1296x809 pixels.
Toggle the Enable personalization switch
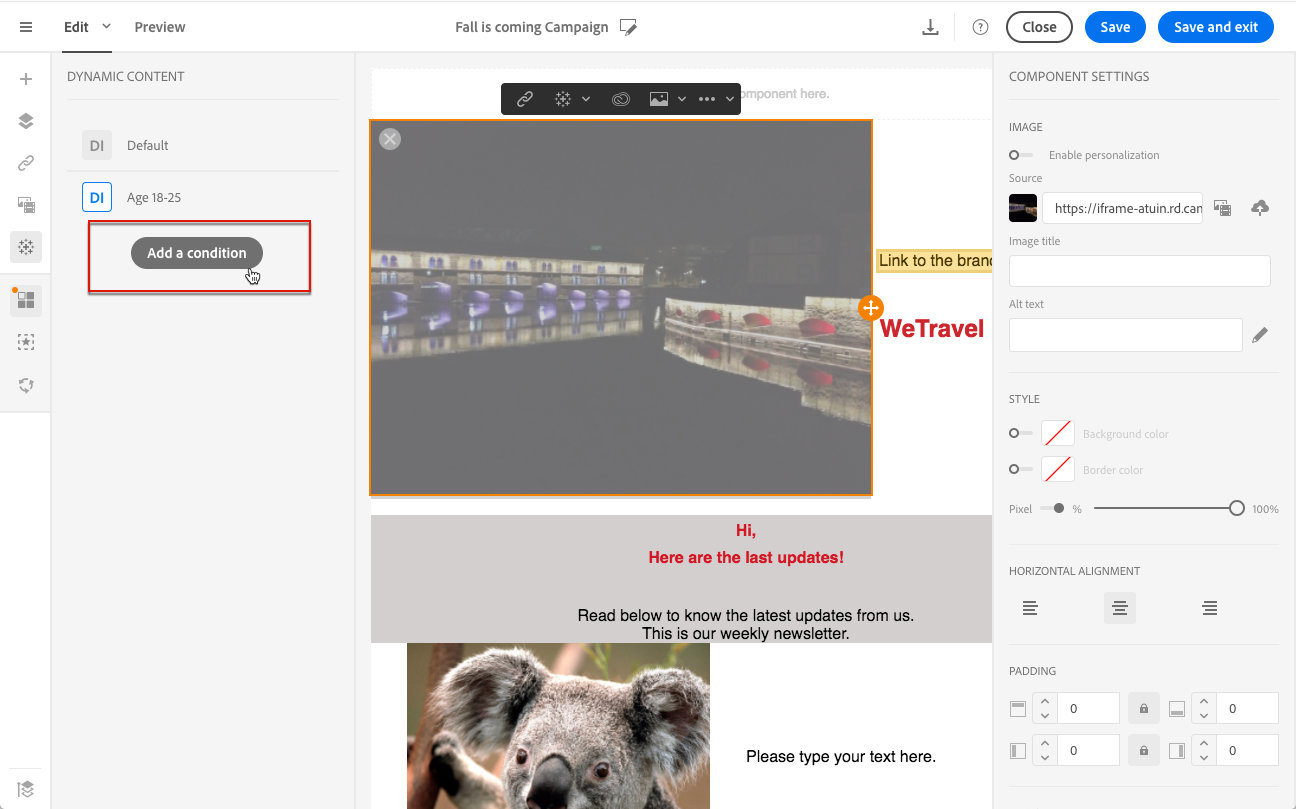(1021, 155)
